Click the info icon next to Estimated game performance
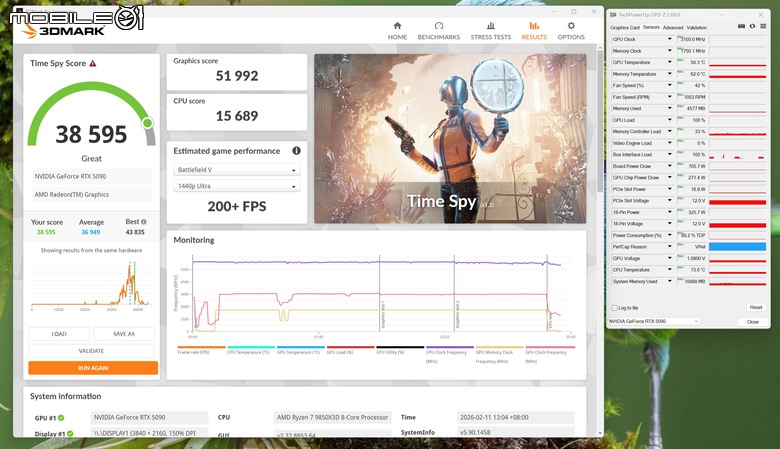The image size is (780, 449). coord(296,151)
